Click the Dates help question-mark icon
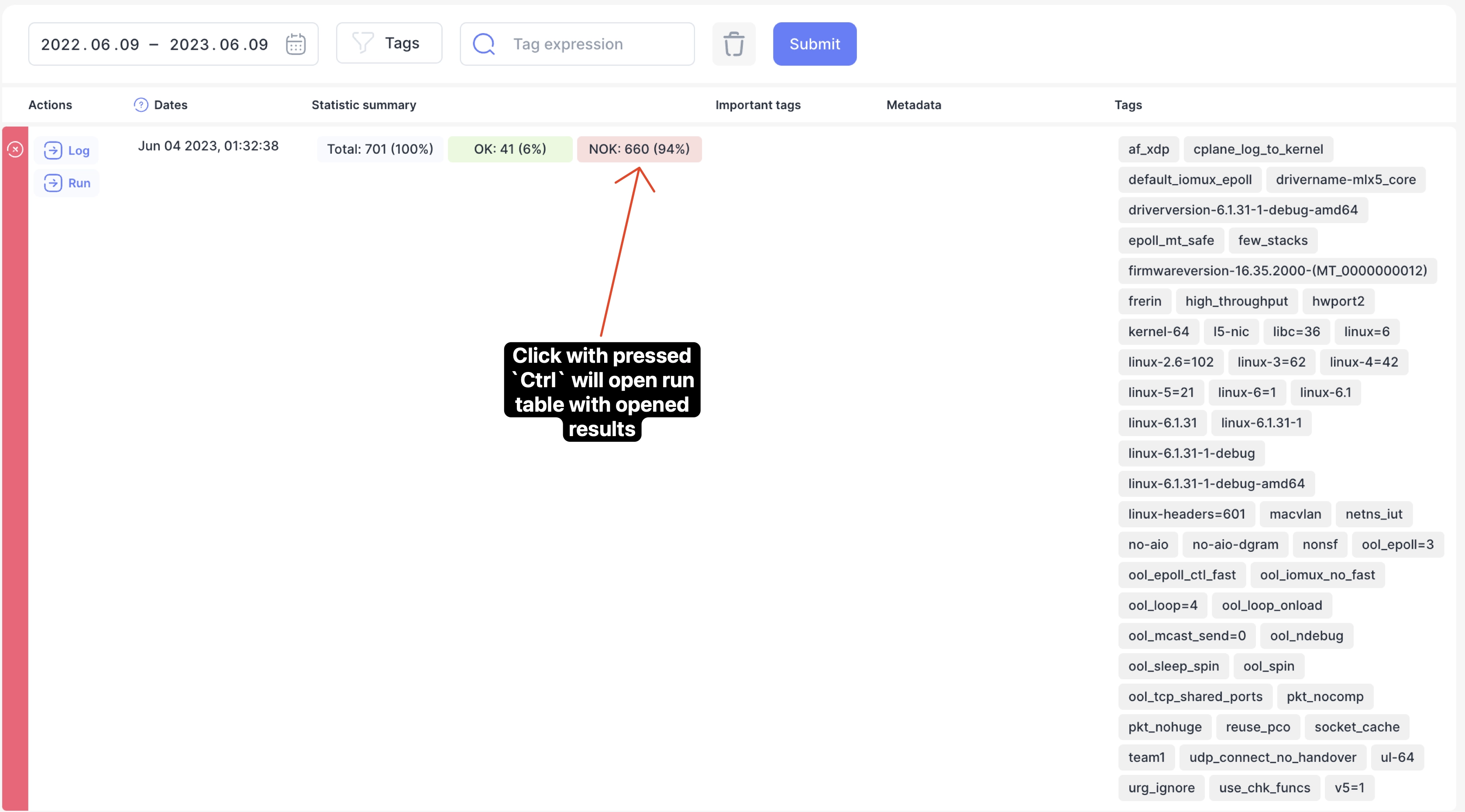Viewport: 1465px width, 812px height. (141, 105)
